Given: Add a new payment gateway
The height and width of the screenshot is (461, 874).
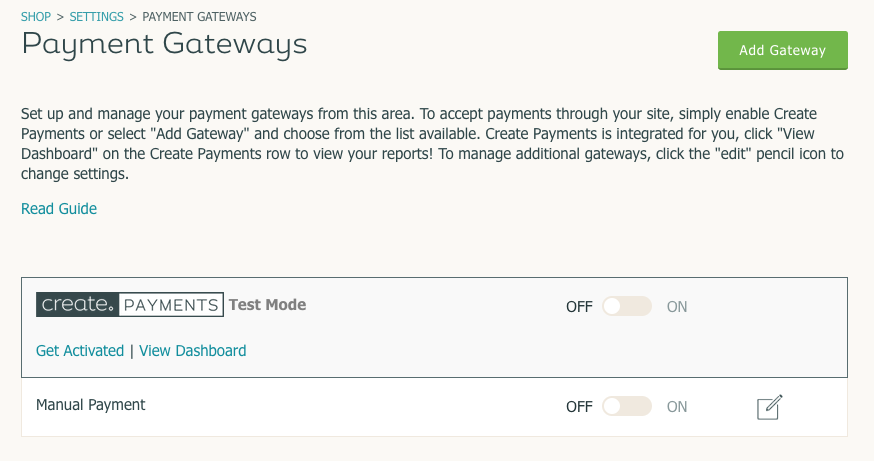Looking at the screenshot, I should tap(783, 50).
